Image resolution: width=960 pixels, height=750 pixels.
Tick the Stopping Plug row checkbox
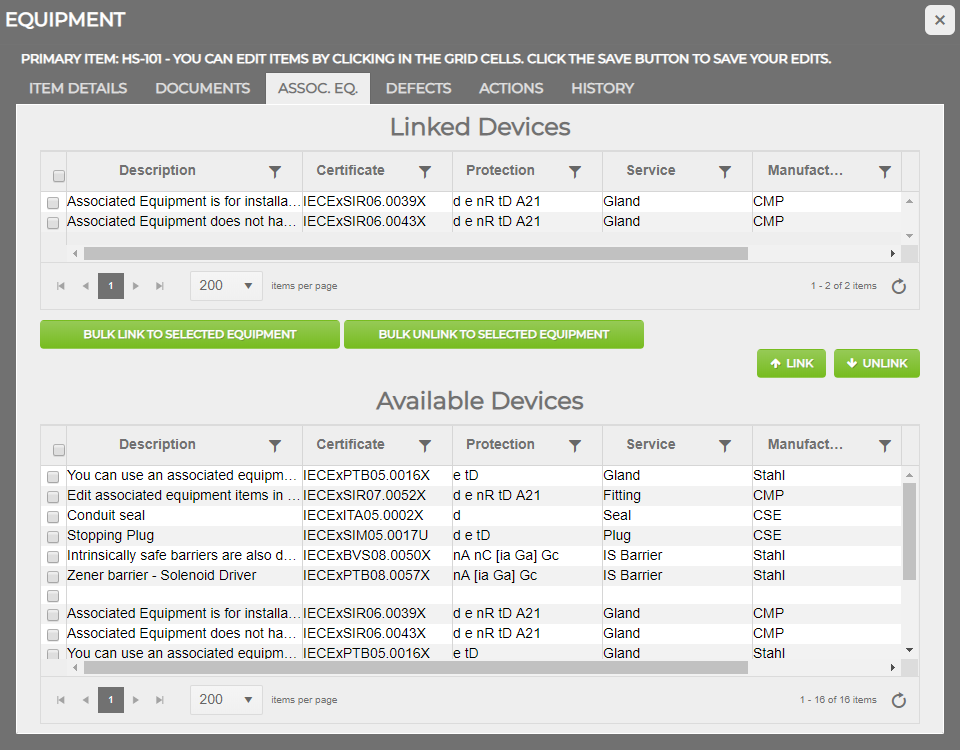point(53,537)
